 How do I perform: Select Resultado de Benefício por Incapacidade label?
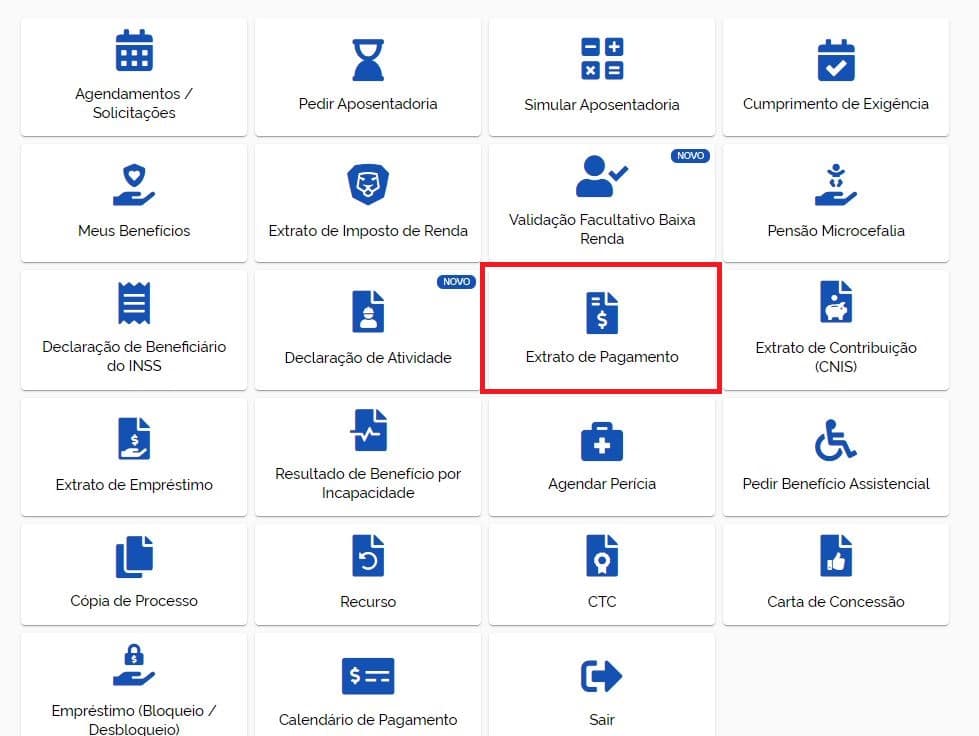[368, 483]
